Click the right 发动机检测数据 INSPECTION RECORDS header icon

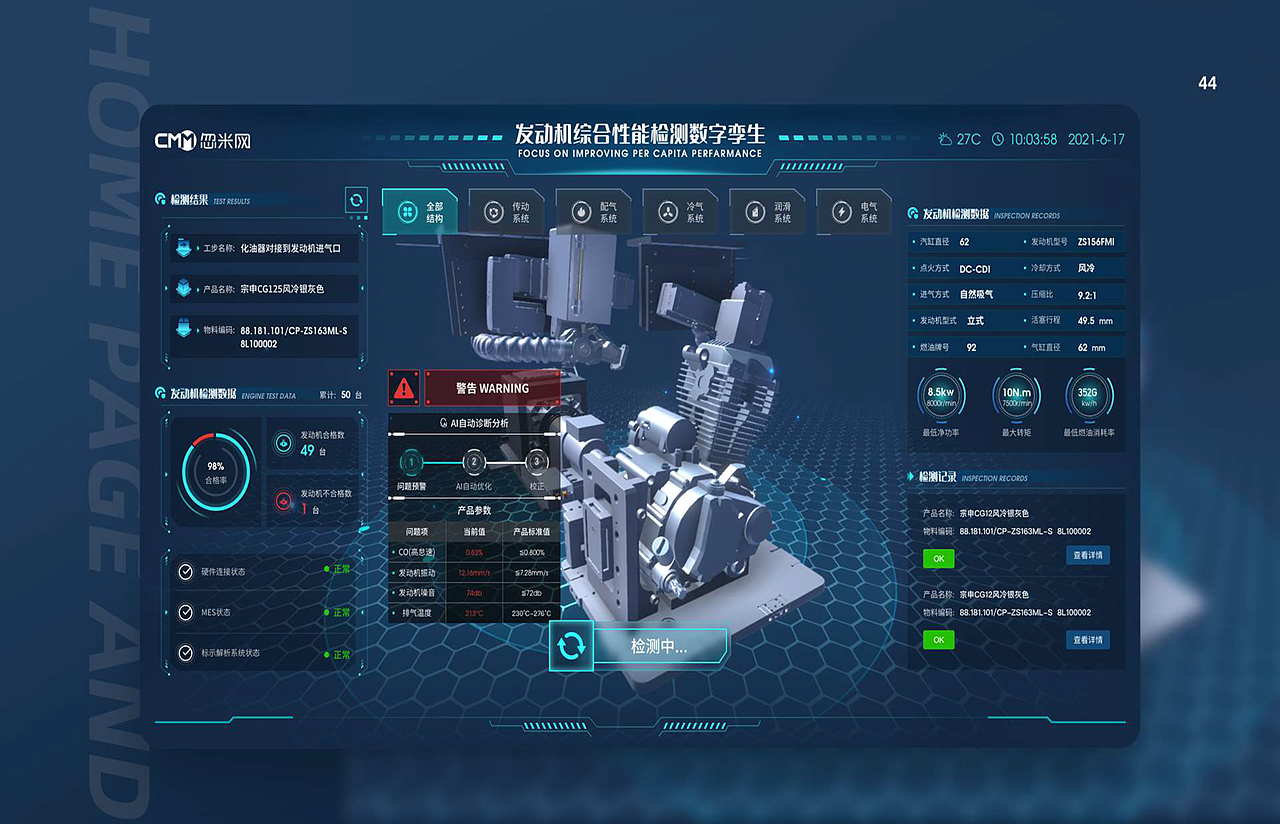coord(913,214)
